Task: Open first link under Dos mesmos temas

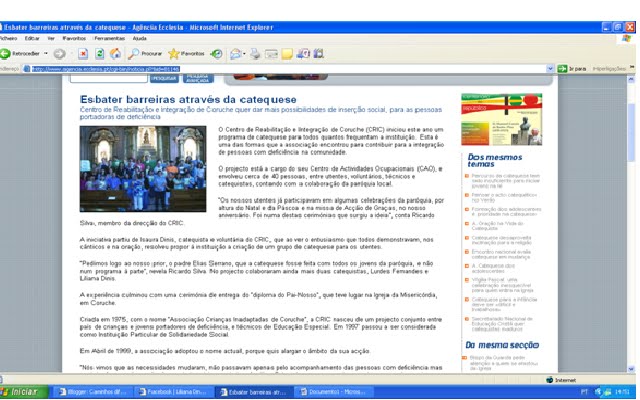Action: (505, 181)
